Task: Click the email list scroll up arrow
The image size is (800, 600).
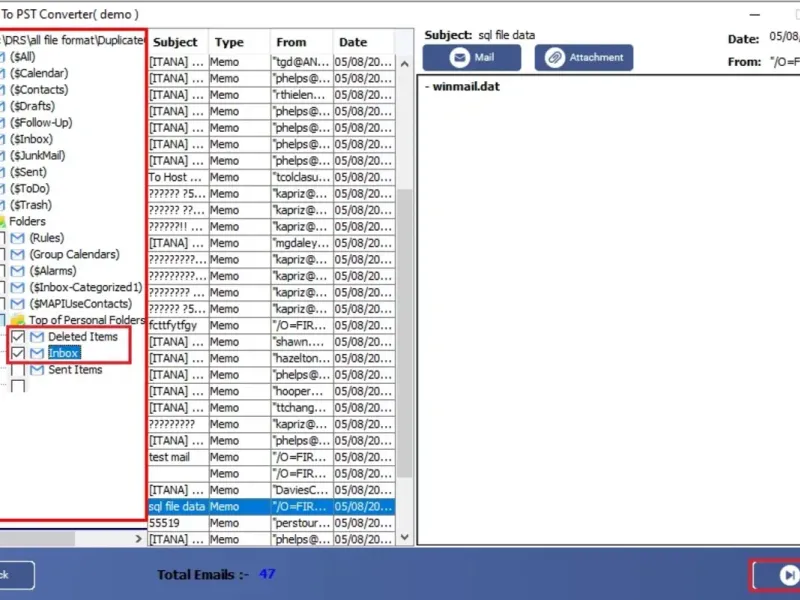Action: tap(405, 64)
